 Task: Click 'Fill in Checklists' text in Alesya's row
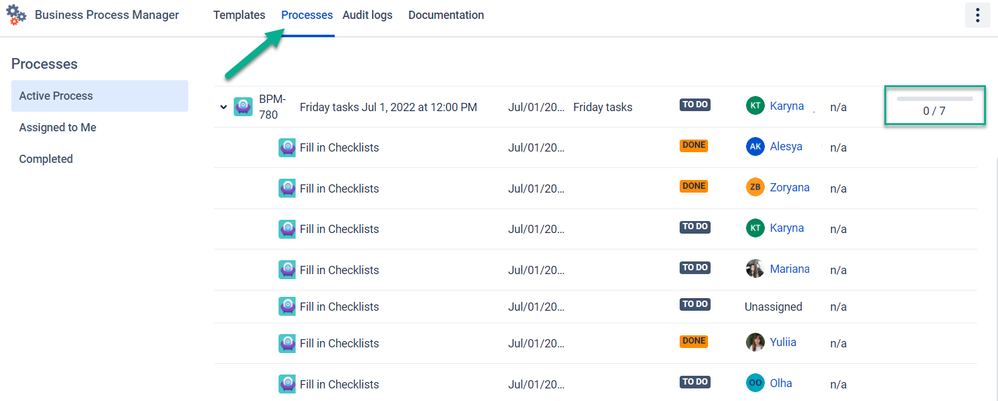[339, 148]
